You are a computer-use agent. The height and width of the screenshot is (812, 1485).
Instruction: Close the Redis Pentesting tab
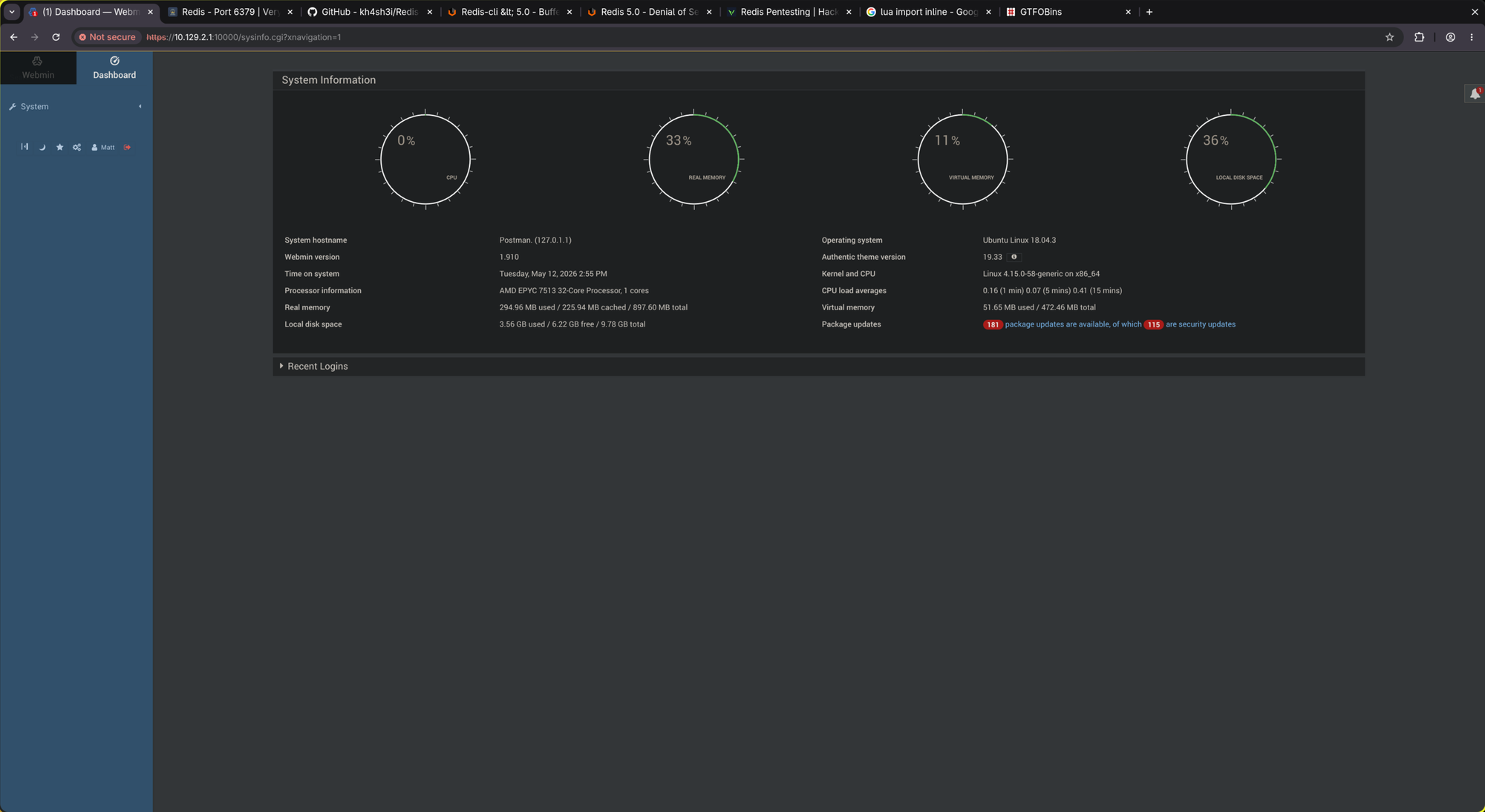(849, 12)
